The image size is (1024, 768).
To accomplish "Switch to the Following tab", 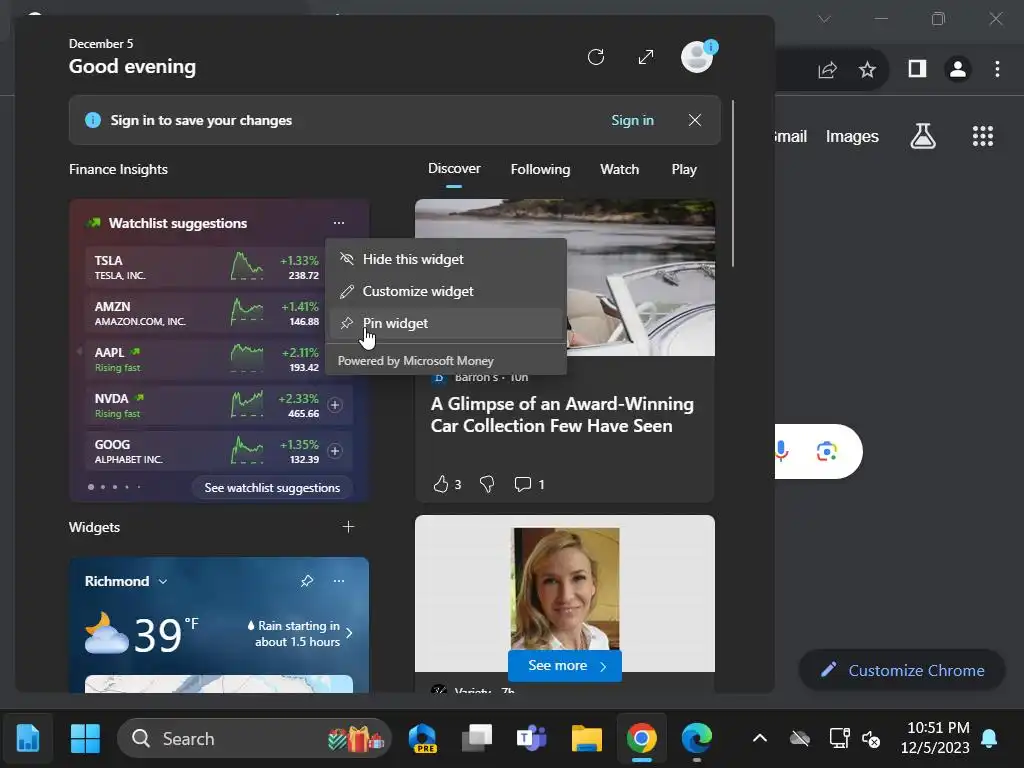I will 540,169.
